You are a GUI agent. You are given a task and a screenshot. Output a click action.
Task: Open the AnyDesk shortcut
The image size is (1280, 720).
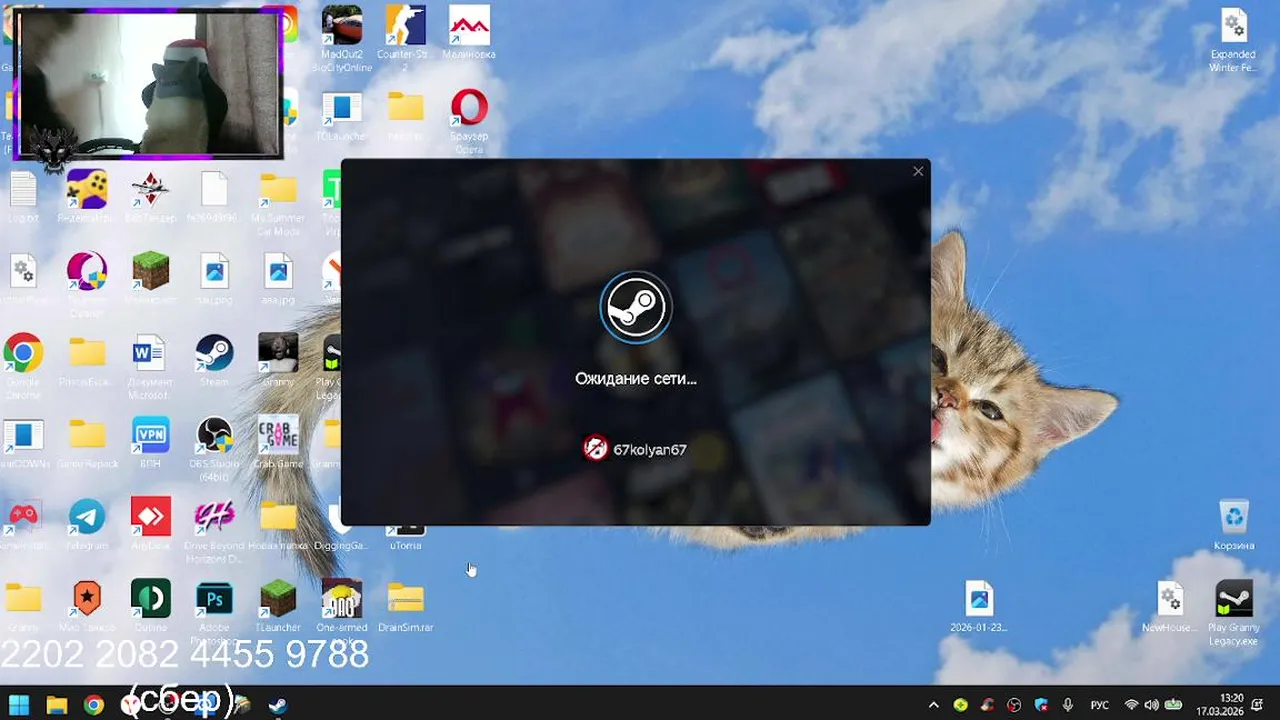(151, 524)
